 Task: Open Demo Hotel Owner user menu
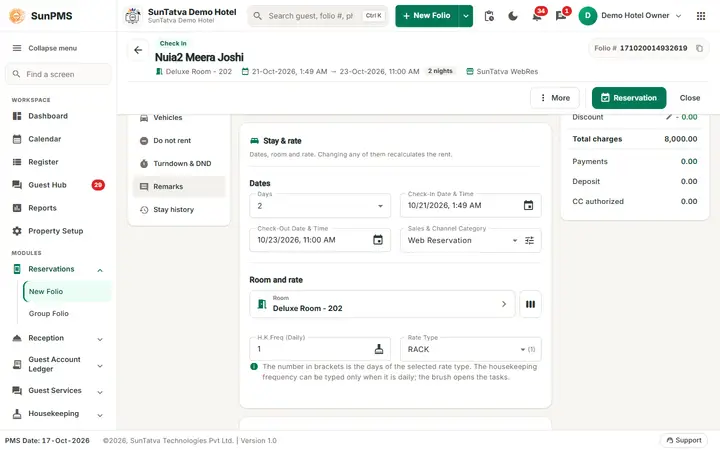click(x=630, y=16)
